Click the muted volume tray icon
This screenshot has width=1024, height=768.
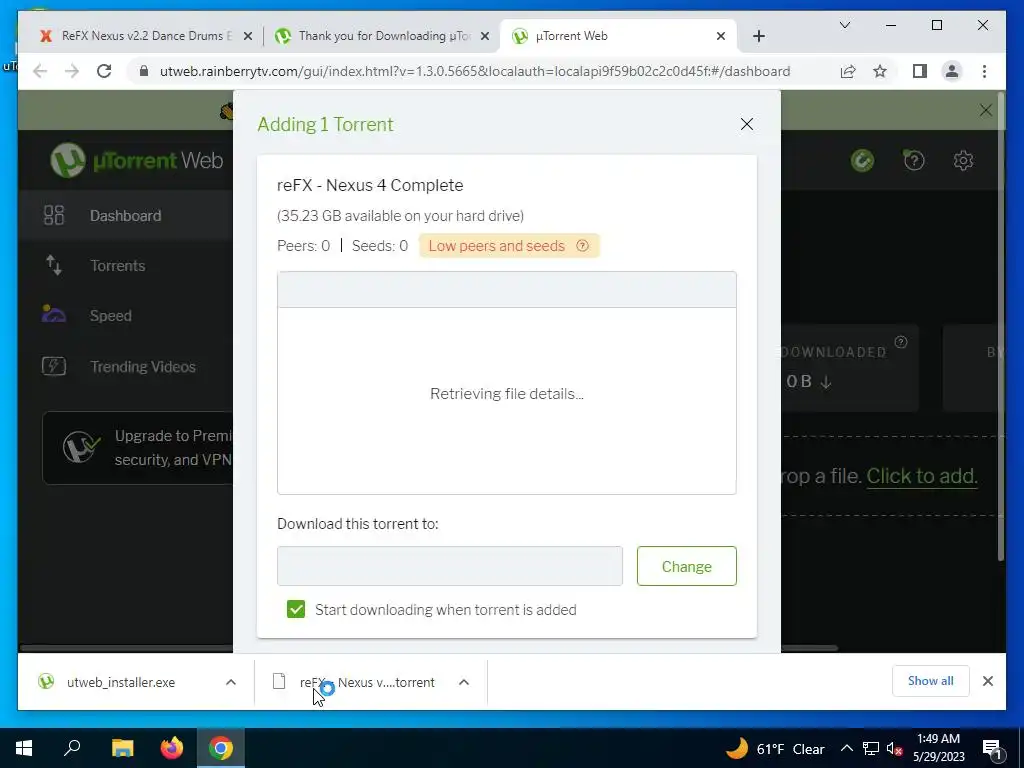tap(894, 748)
